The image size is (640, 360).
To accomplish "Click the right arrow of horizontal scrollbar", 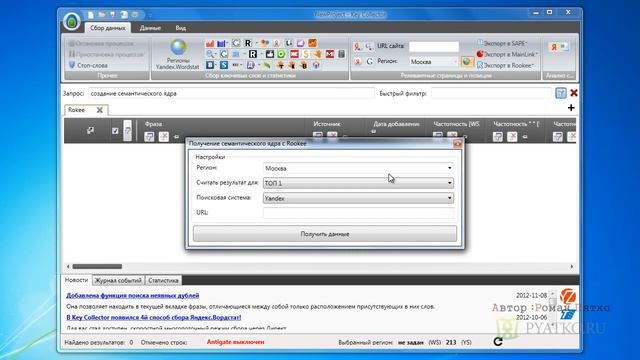I will click(x=572, y=267).
